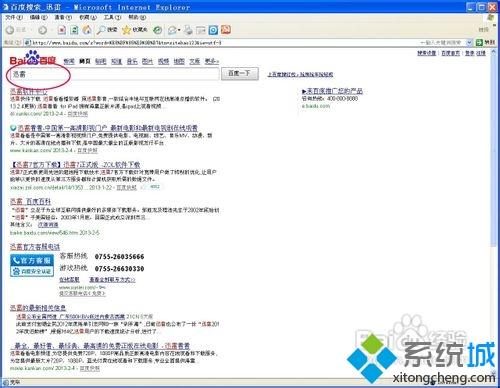Click the blue square toolbar icon
This screenshot has width=500, height=388.
[213, 30]
